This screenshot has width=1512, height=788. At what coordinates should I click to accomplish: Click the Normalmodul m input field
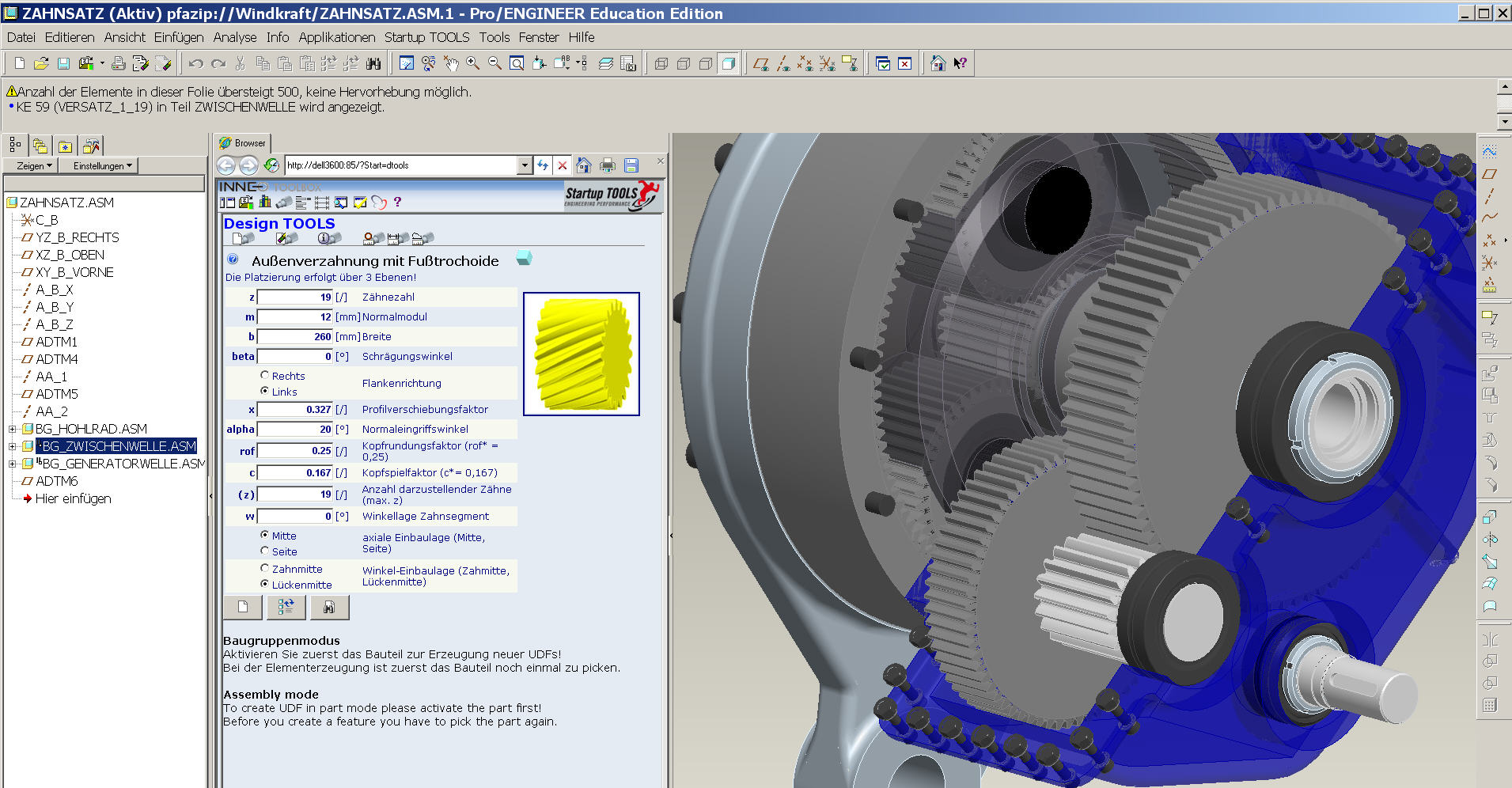coord(295,316)
